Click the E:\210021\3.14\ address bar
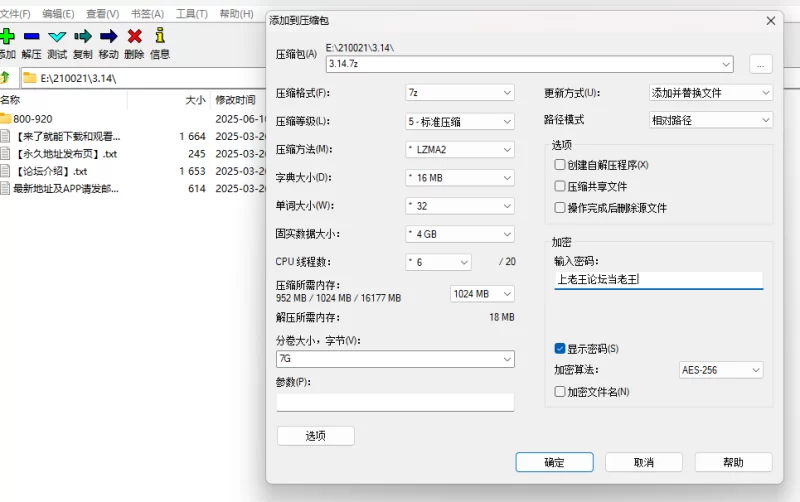The image size is (800, 502). point(143,78)
